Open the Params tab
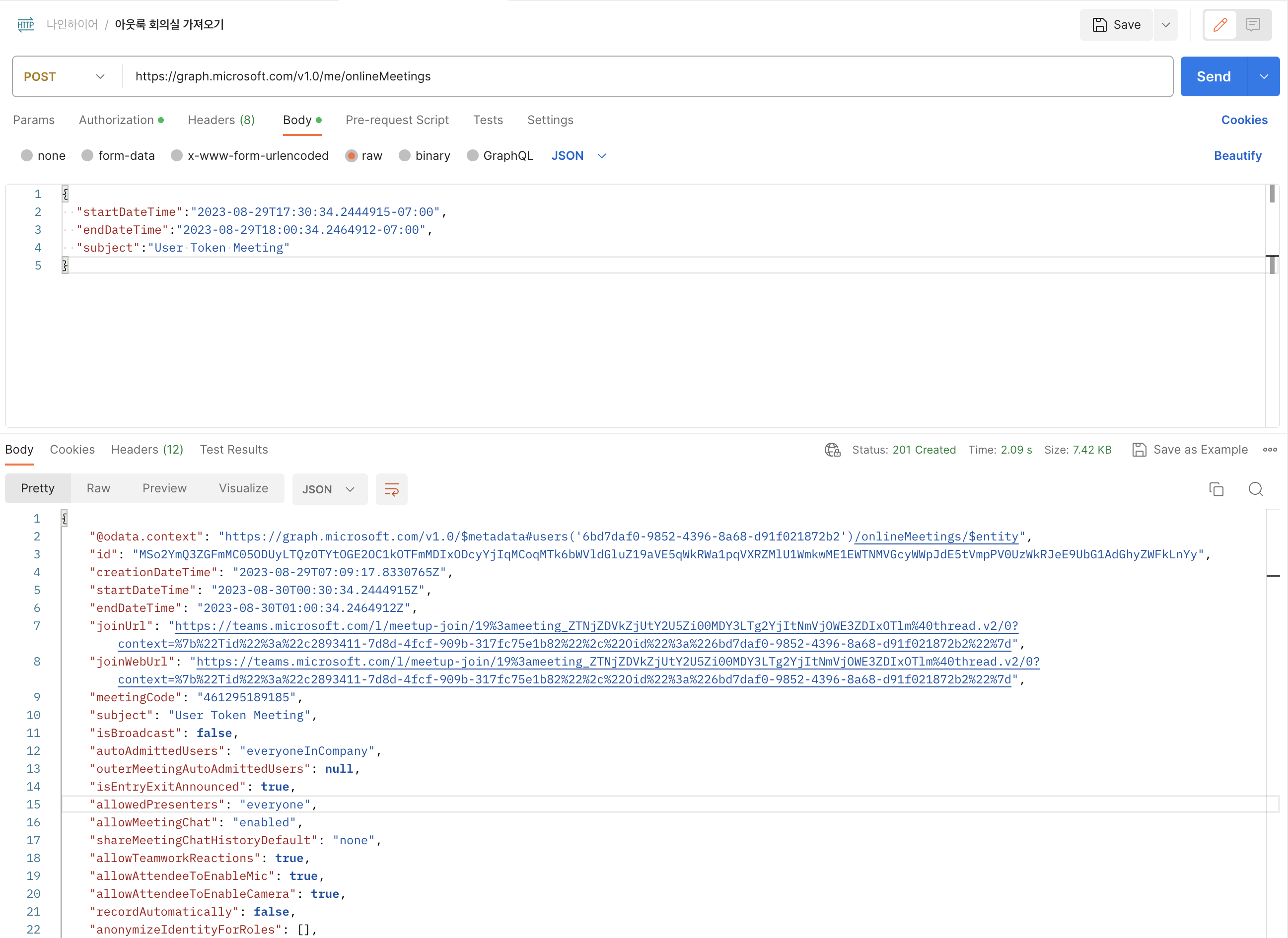 click(x=33, y=120)
